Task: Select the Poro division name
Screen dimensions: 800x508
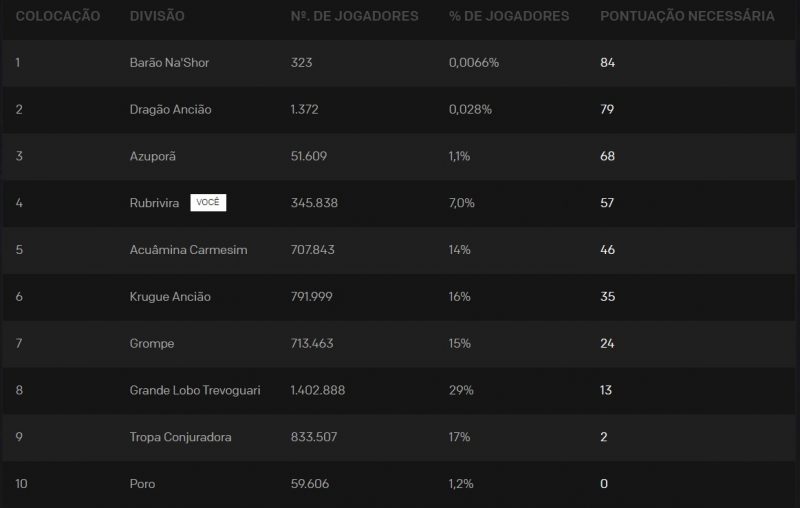Action: pos(142,484)
